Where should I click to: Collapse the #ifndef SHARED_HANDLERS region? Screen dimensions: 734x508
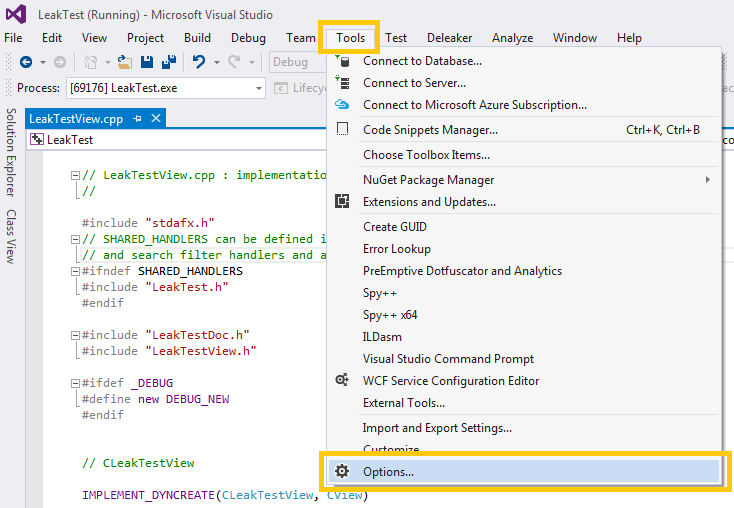point(75,272)
